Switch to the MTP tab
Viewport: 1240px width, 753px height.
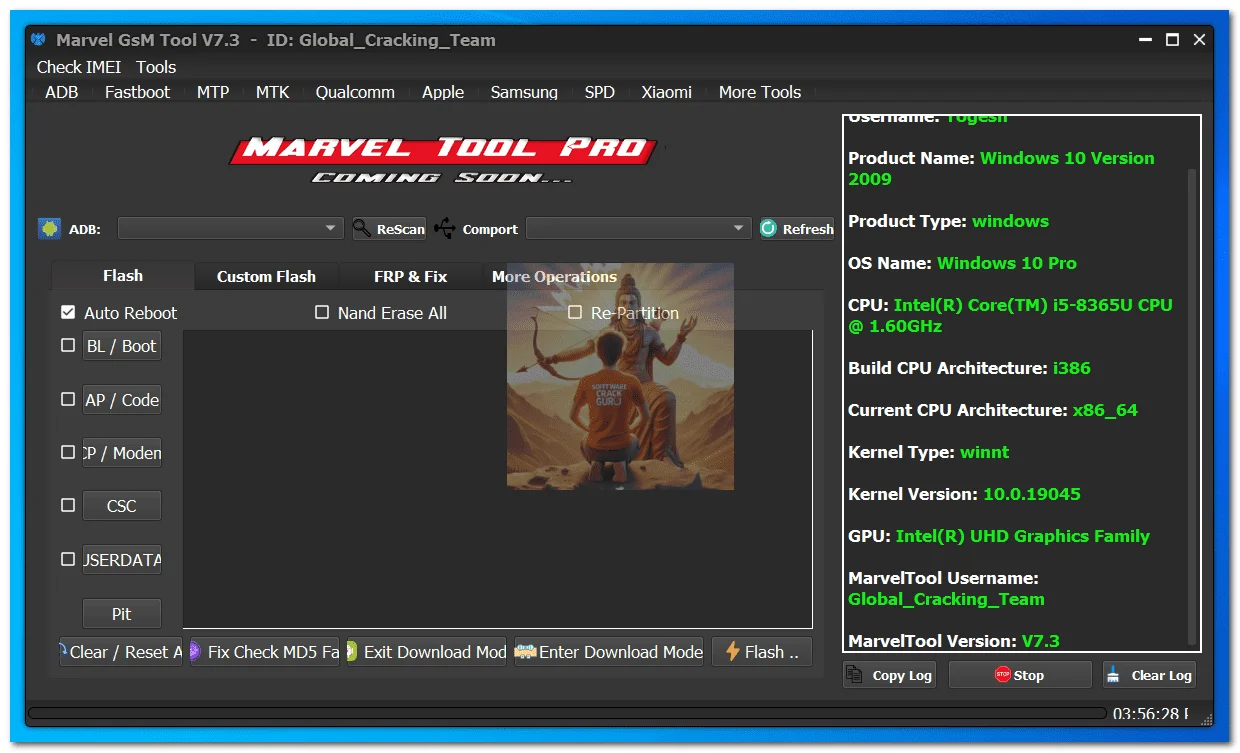pyautogui.click(x=213, y=92)
